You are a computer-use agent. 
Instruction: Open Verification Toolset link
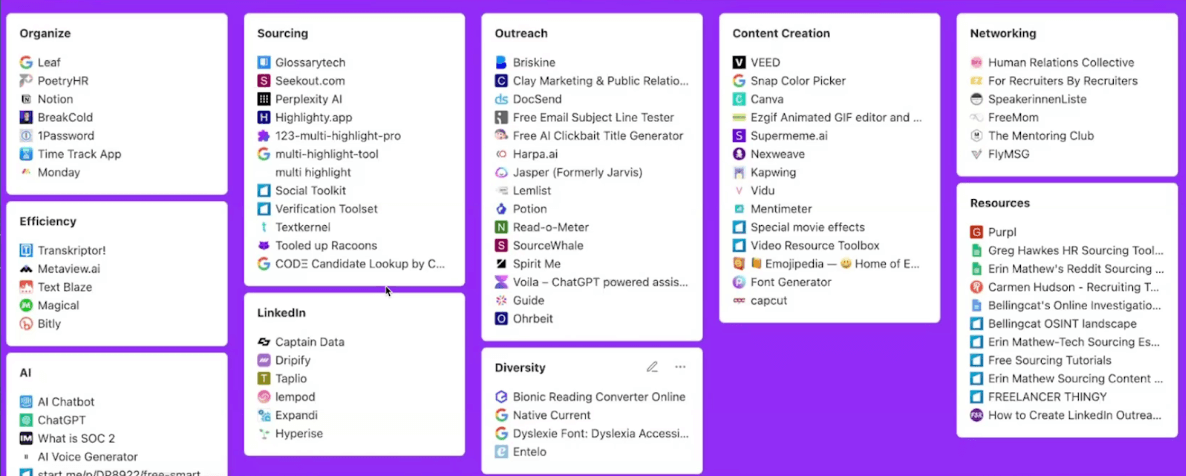tap(327, 209)
